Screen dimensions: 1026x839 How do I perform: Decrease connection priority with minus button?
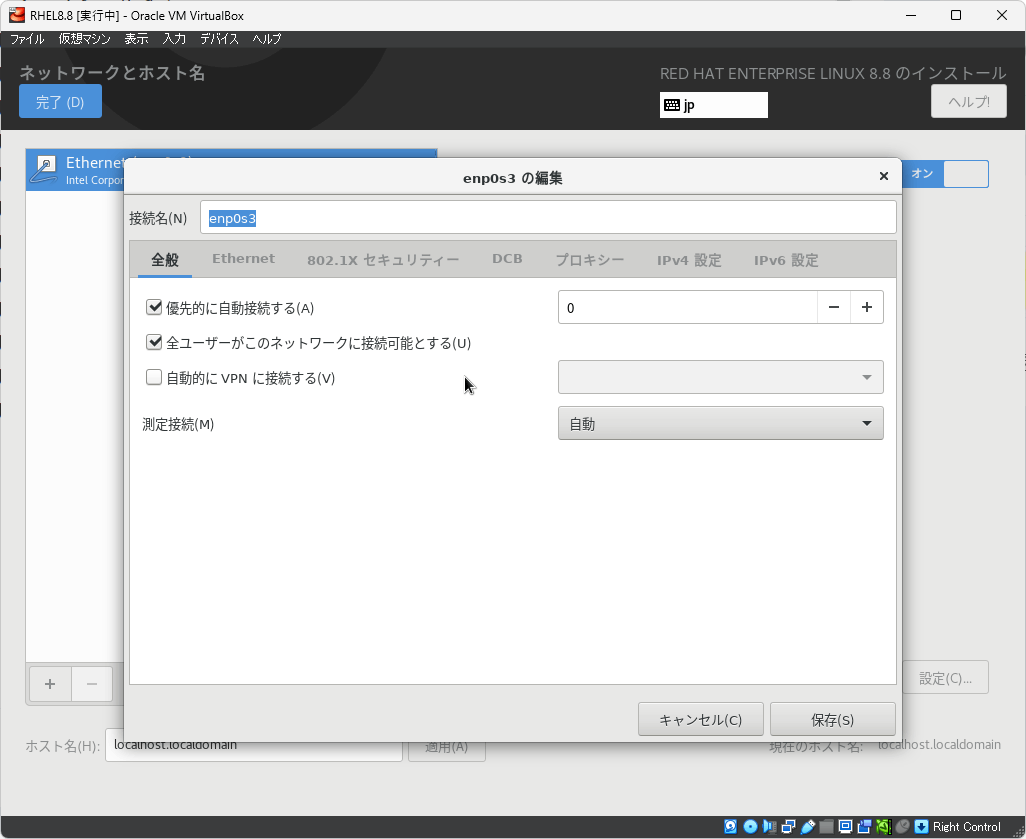tap(834, 307)
